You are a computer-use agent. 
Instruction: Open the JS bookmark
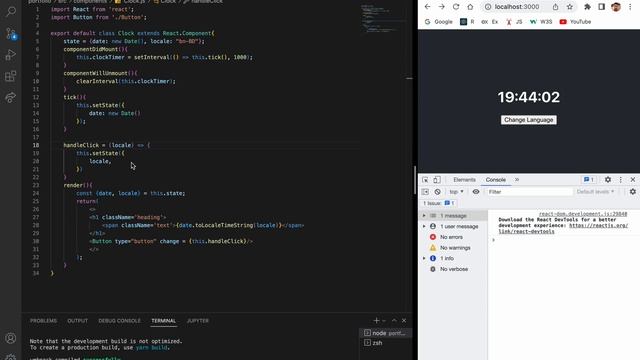pyautogui.click(x=514, y=22)
